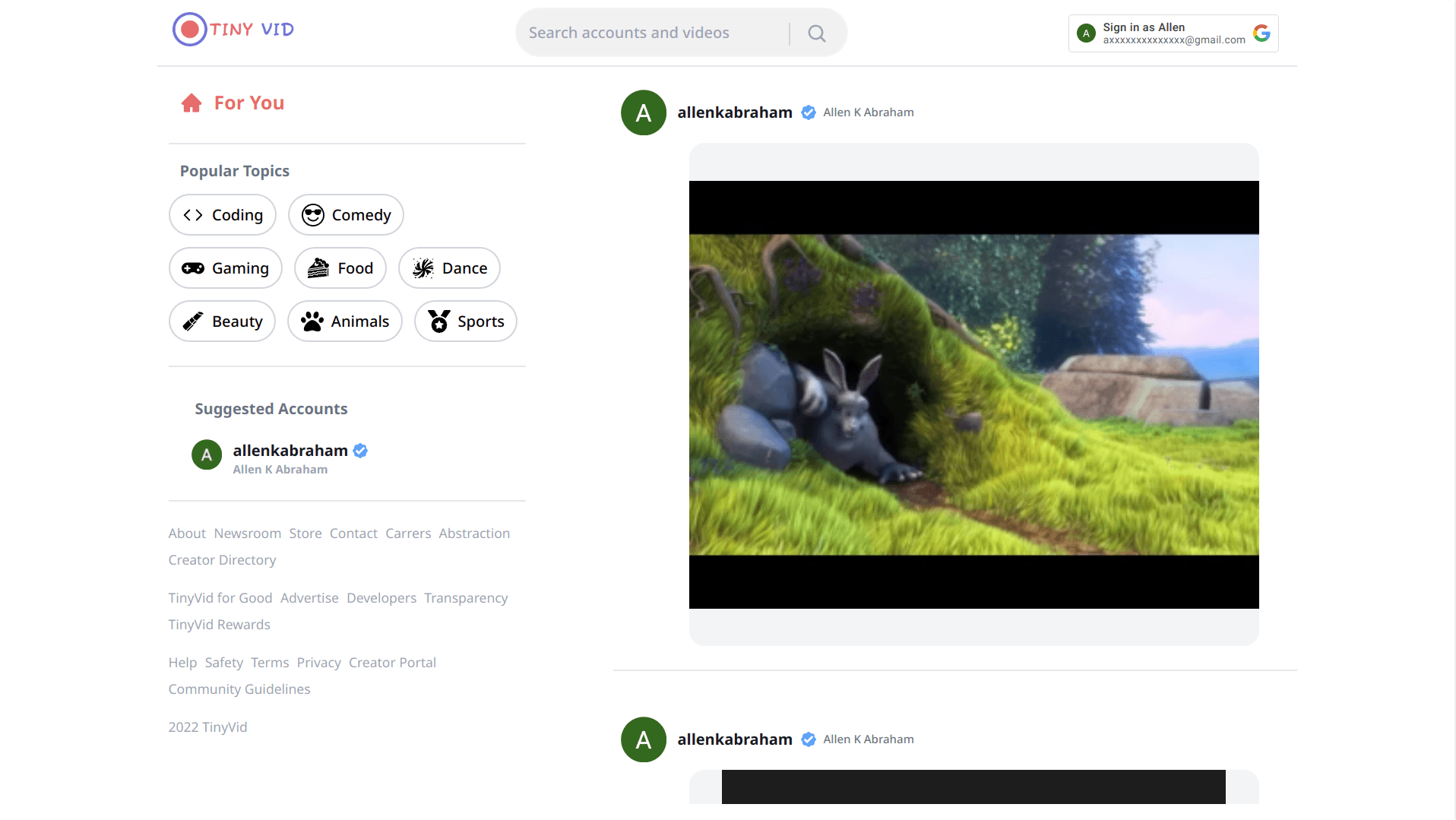Visit the Creator Portal link

[392, 663]
